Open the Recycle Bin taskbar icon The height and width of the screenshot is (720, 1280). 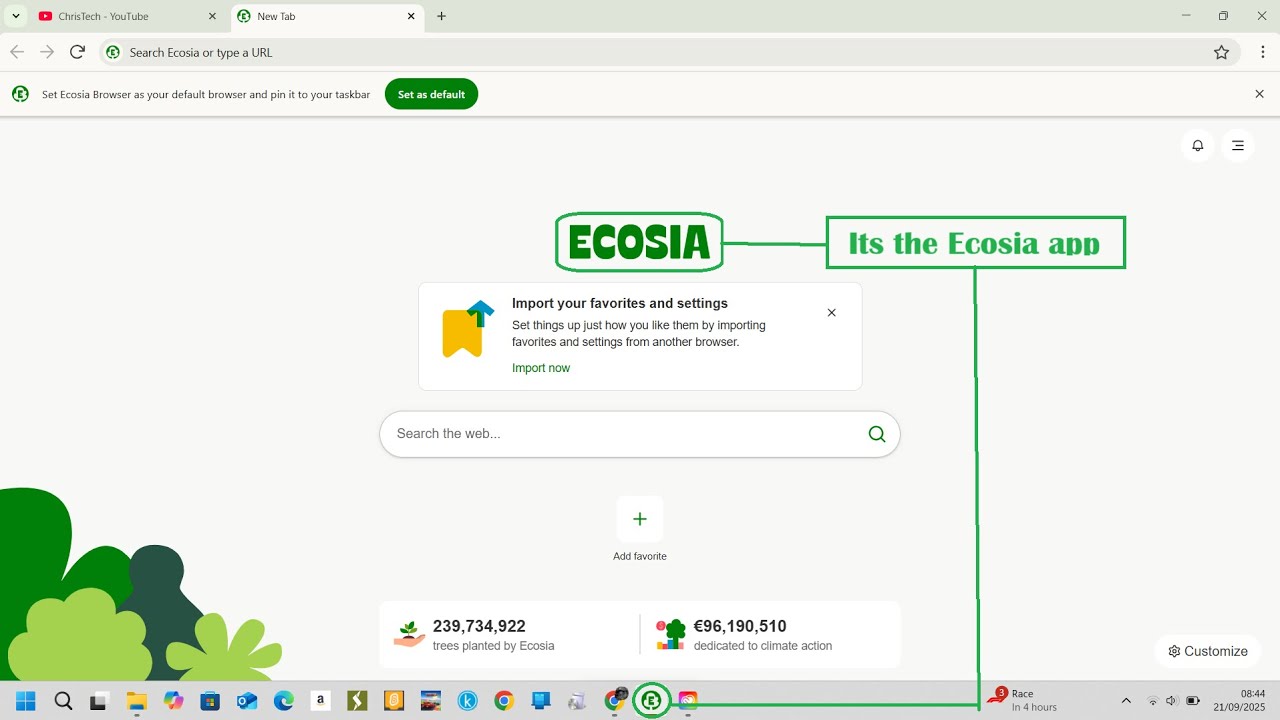[x=577, y=701]
